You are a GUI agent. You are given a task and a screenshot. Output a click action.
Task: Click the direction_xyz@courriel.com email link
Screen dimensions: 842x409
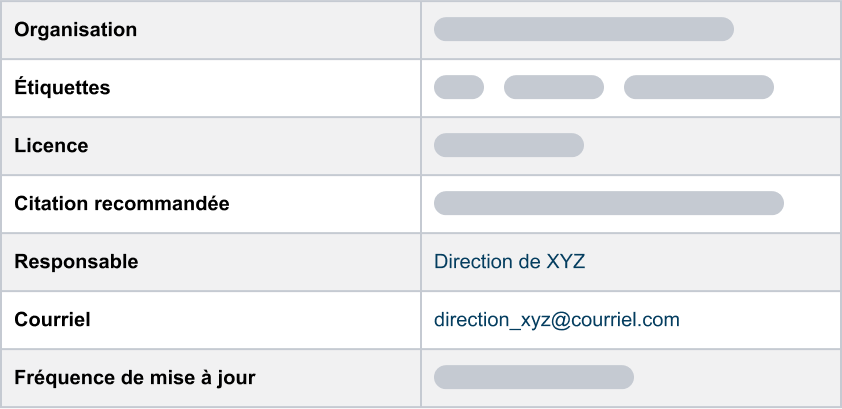pos(556,320)
